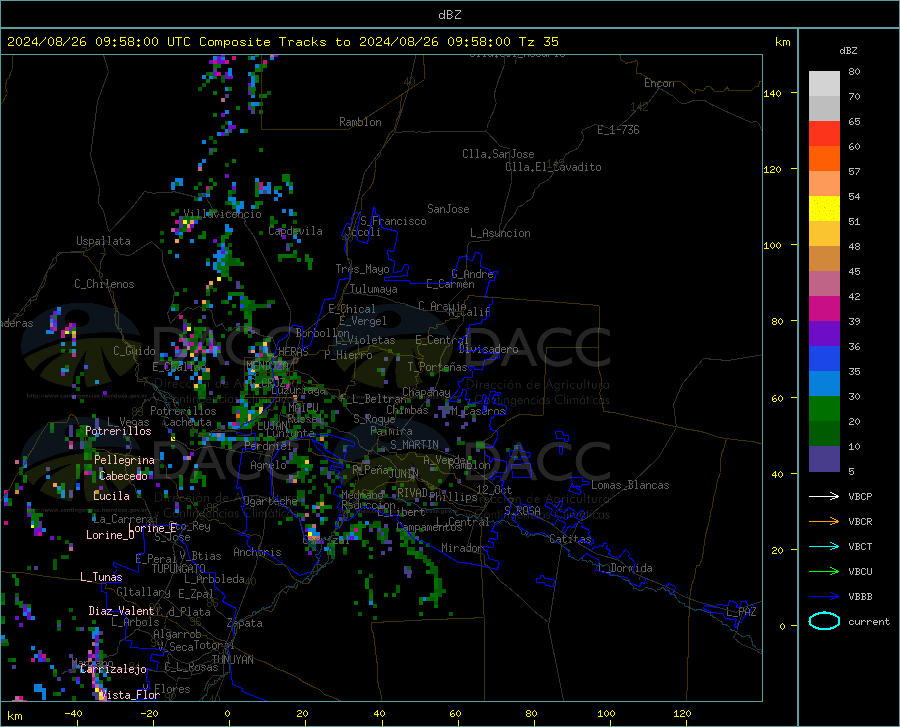Click the 'Diaz_Valent' map label
Screen dimensions: 900x727
click(121, 611)
